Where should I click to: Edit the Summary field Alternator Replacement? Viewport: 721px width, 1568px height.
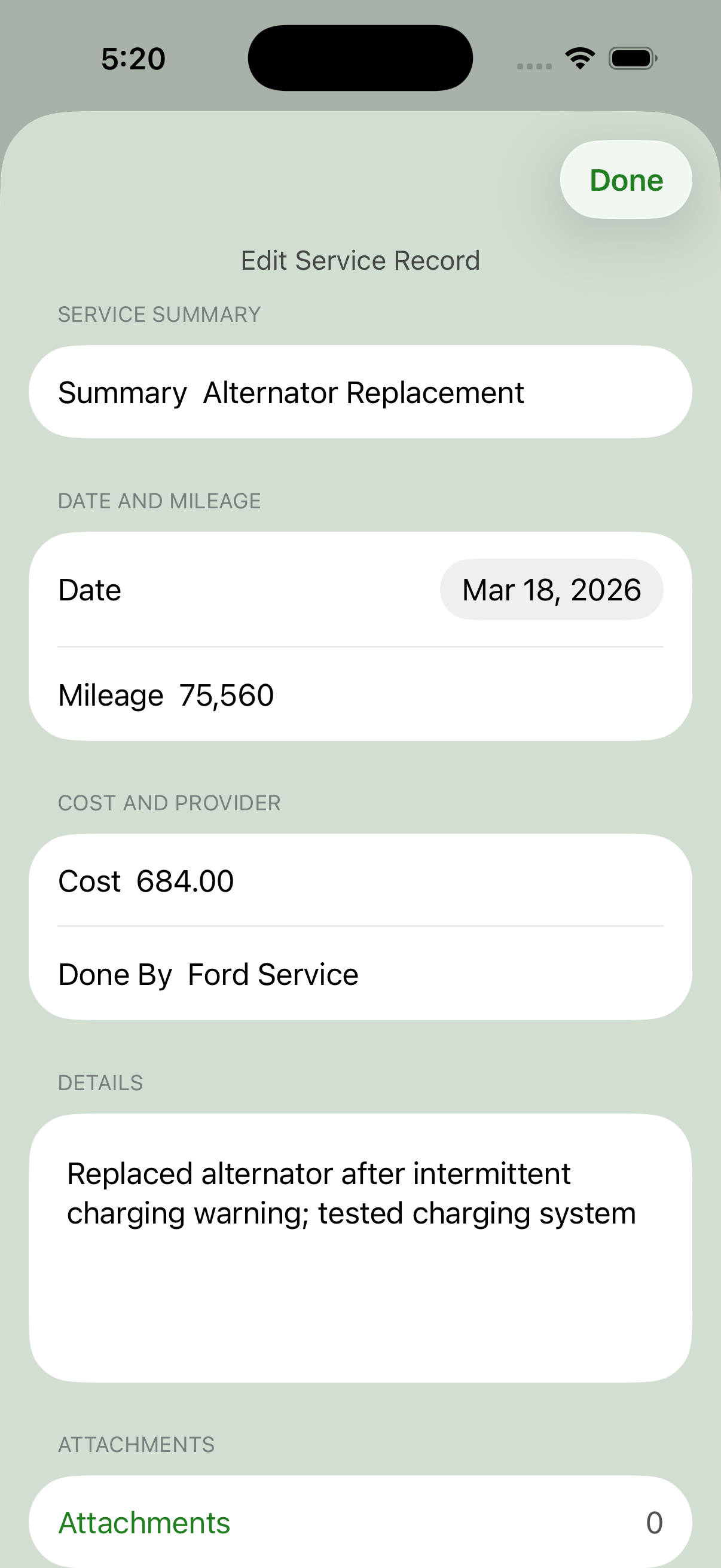coord(363,393)
